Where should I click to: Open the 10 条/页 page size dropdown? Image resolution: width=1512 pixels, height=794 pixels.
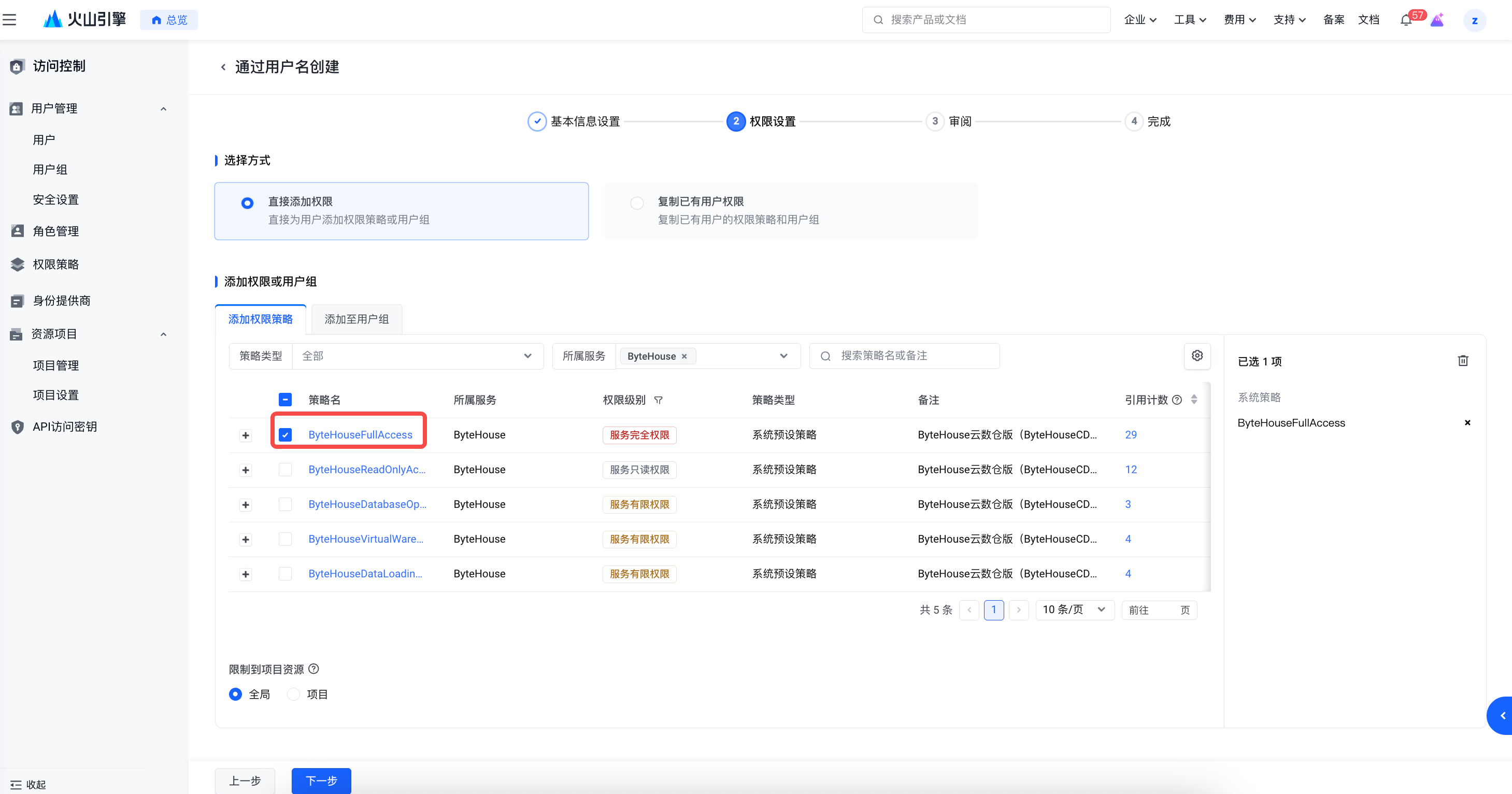tap(1074, 609)
